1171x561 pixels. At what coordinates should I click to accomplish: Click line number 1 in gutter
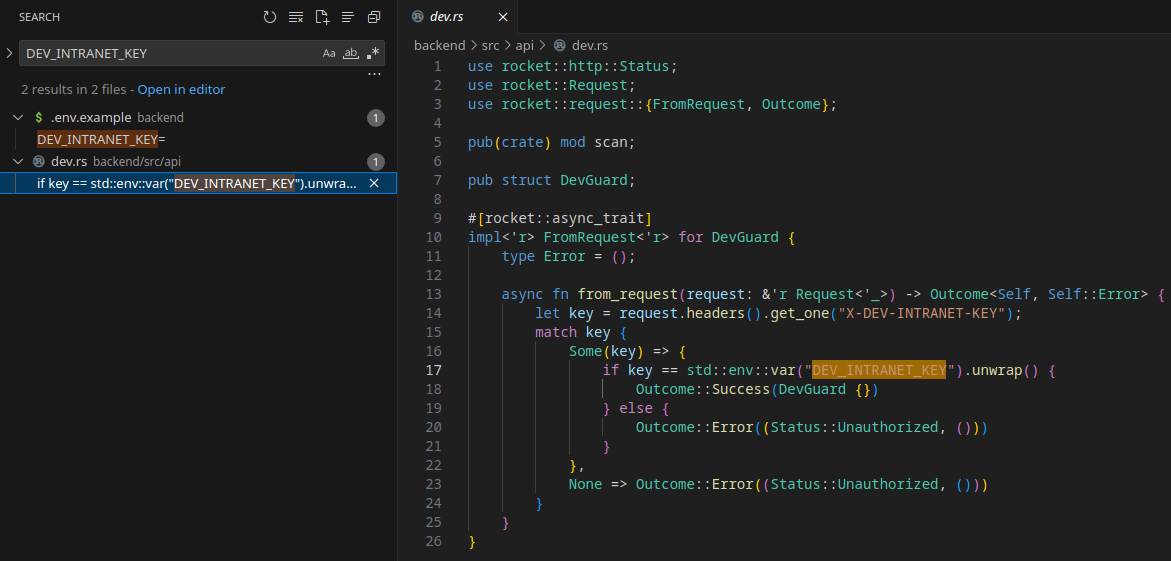coord(438,66)
